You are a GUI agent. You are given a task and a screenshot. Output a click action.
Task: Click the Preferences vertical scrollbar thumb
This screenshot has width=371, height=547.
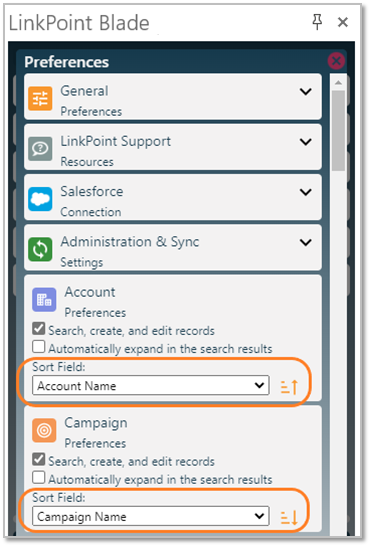pyautogui.click(x=338, y=131)
